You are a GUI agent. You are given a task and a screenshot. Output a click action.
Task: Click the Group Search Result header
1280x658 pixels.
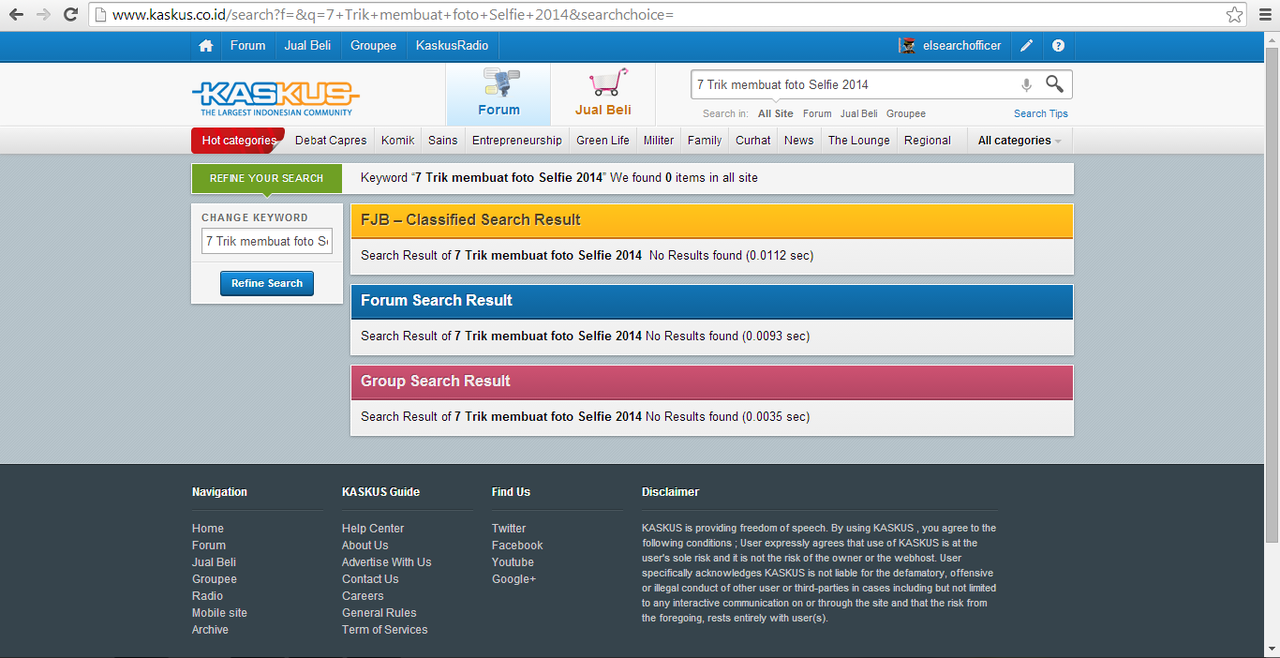point(712,382)
